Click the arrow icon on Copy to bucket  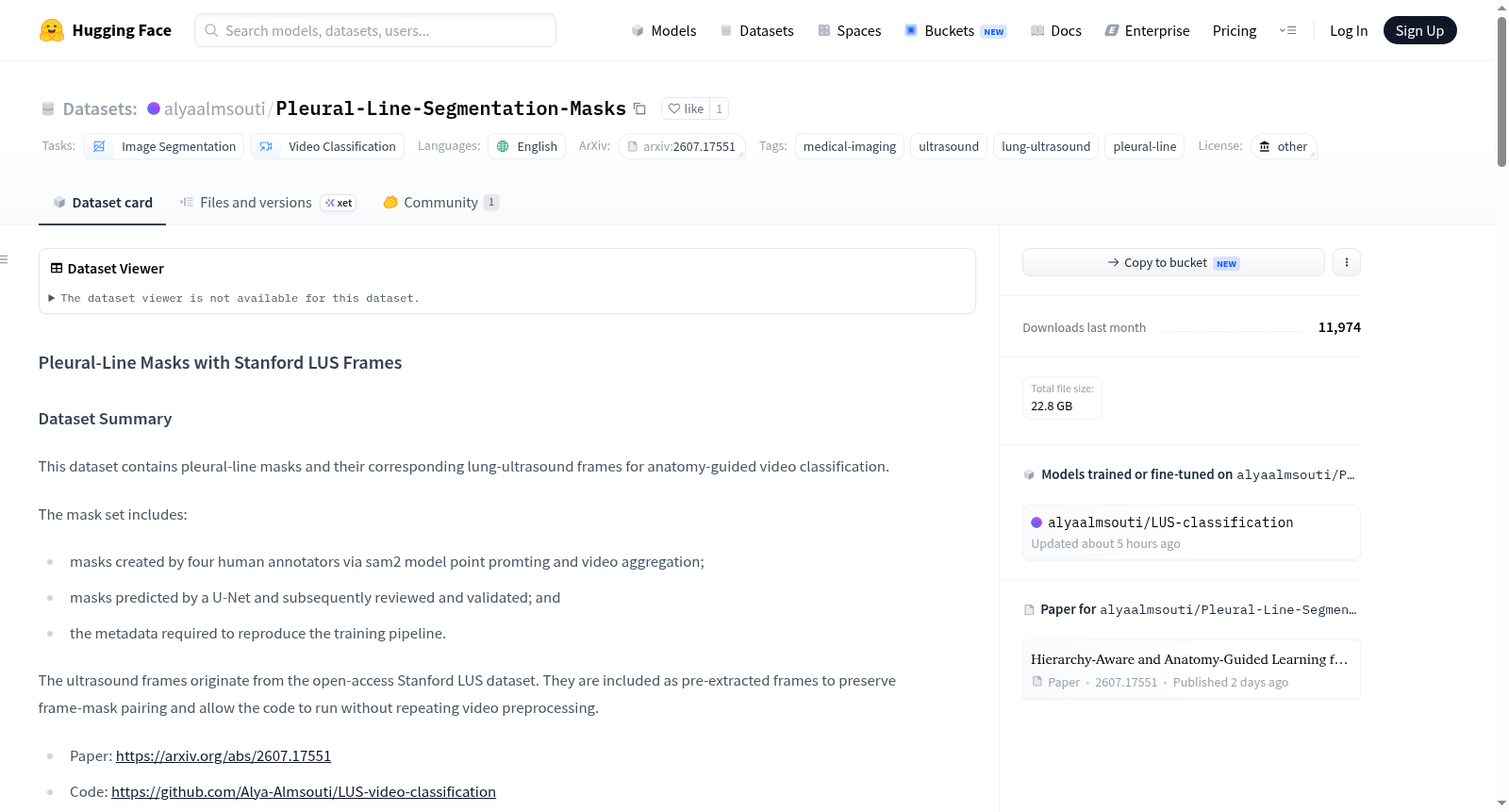1114,262
